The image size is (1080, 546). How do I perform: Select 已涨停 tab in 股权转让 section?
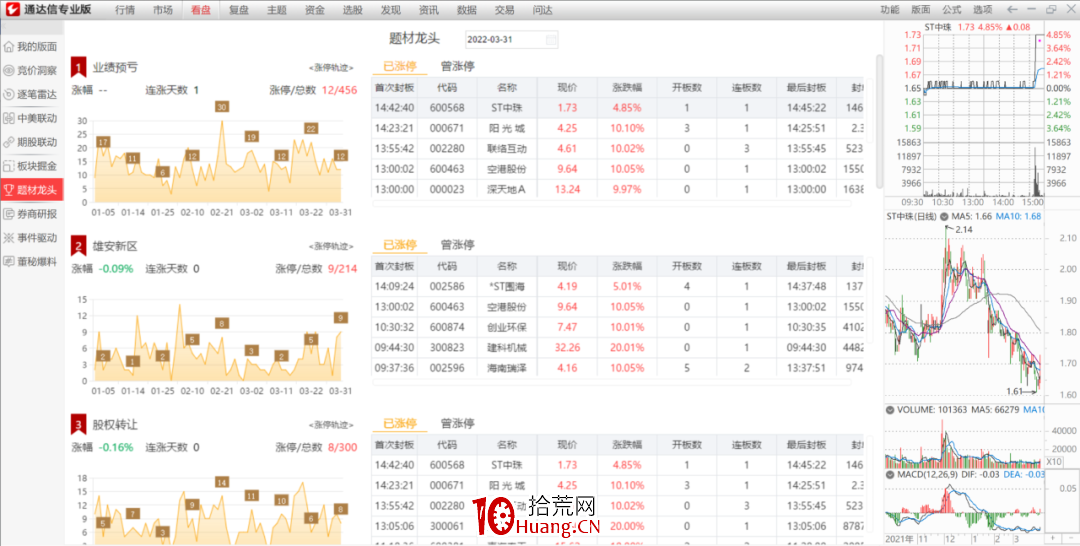[x=400, y=423]
